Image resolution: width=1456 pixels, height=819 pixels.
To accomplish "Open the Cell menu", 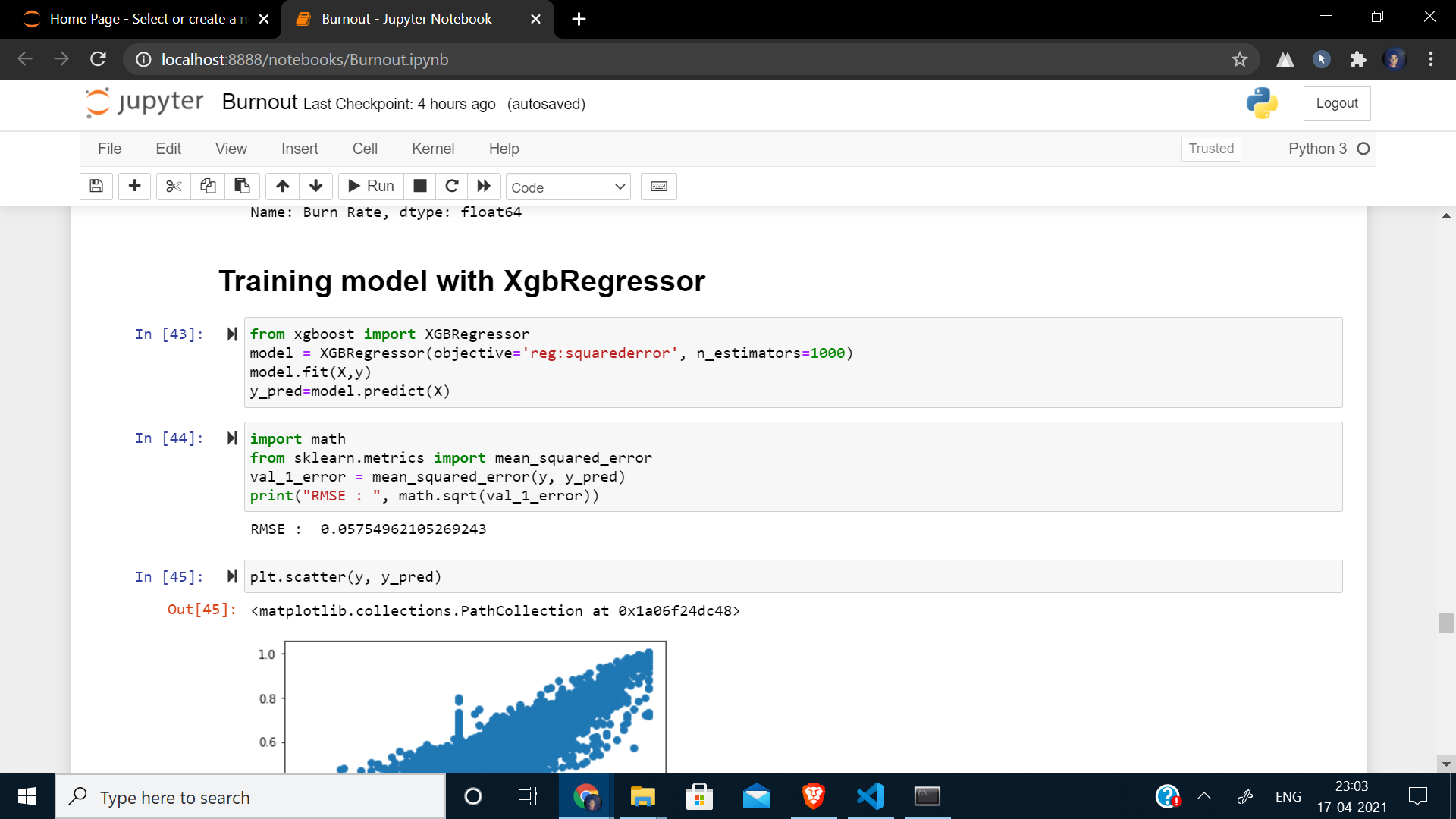I will (365, 149).
